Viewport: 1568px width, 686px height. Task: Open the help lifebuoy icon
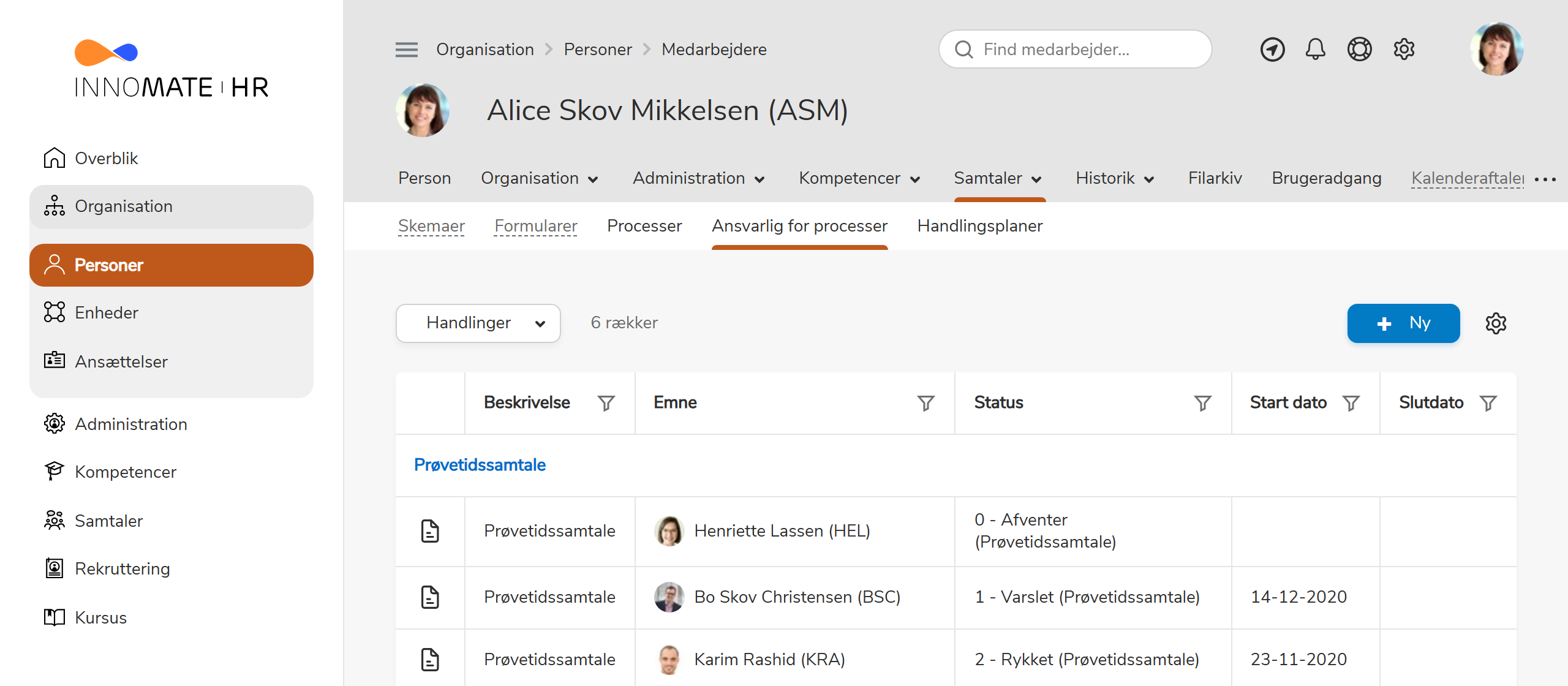tap(1359, 49)
